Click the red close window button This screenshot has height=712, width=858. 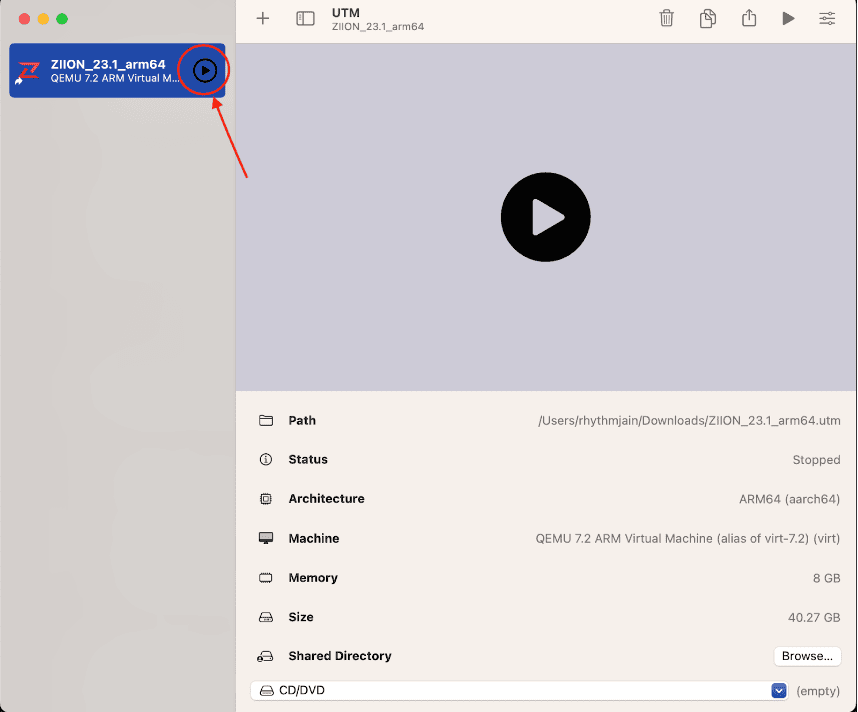click(24, 19)
